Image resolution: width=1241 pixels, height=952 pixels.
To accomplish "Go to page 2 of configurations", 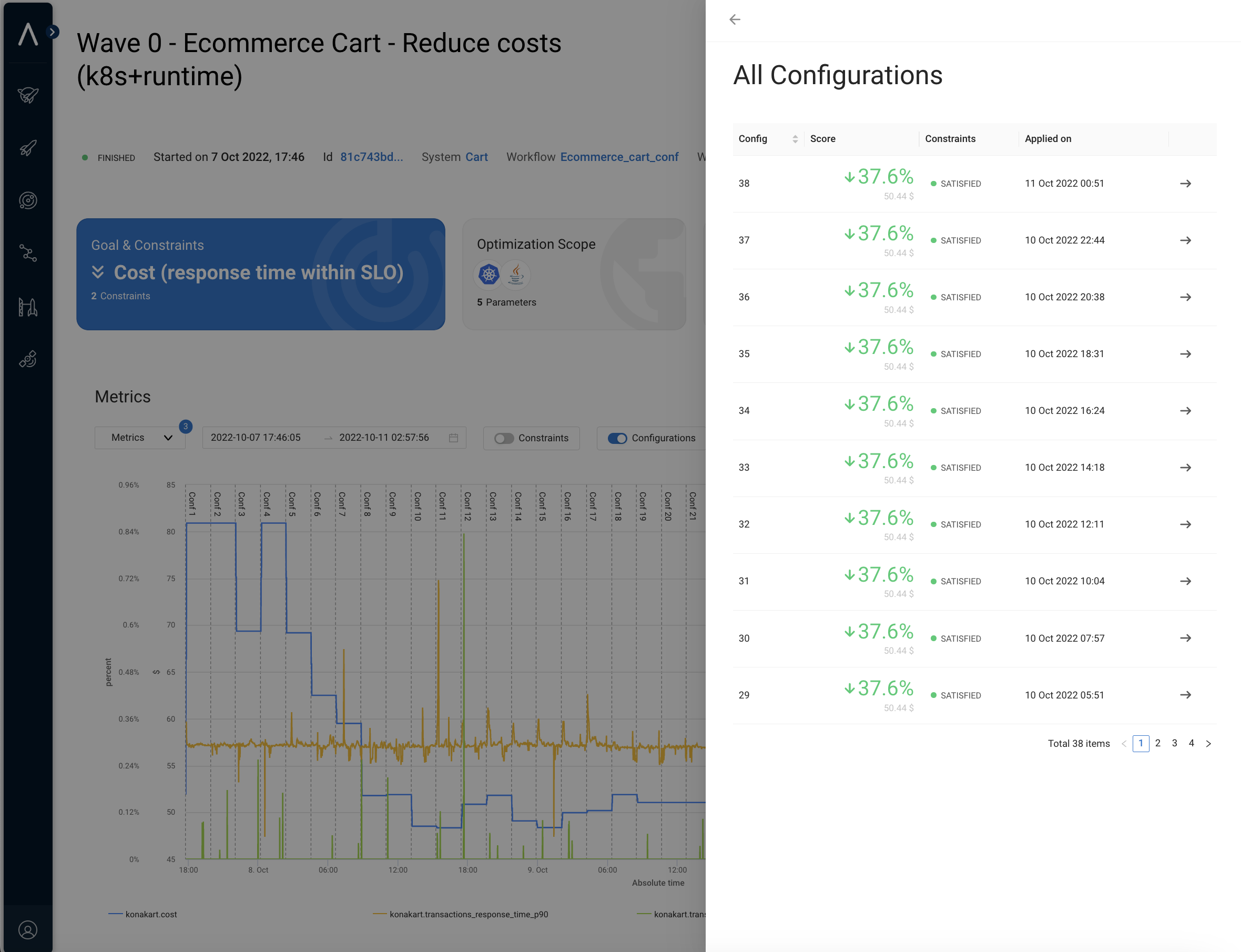I will point(1157,743).
